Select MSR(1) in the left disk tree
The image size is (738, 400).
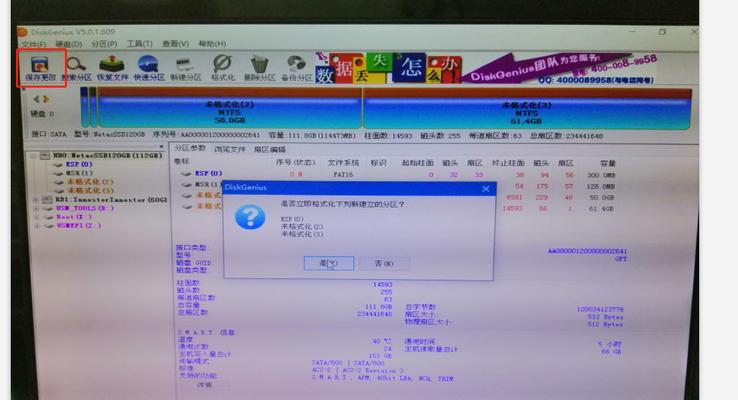click(79, 173)
